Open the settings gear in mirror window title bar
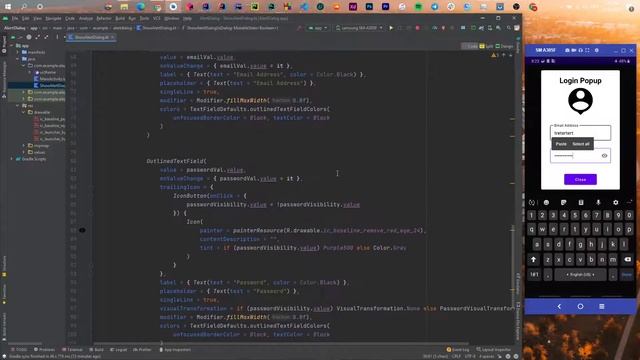640x360 pixels. (x=597, y=50)
